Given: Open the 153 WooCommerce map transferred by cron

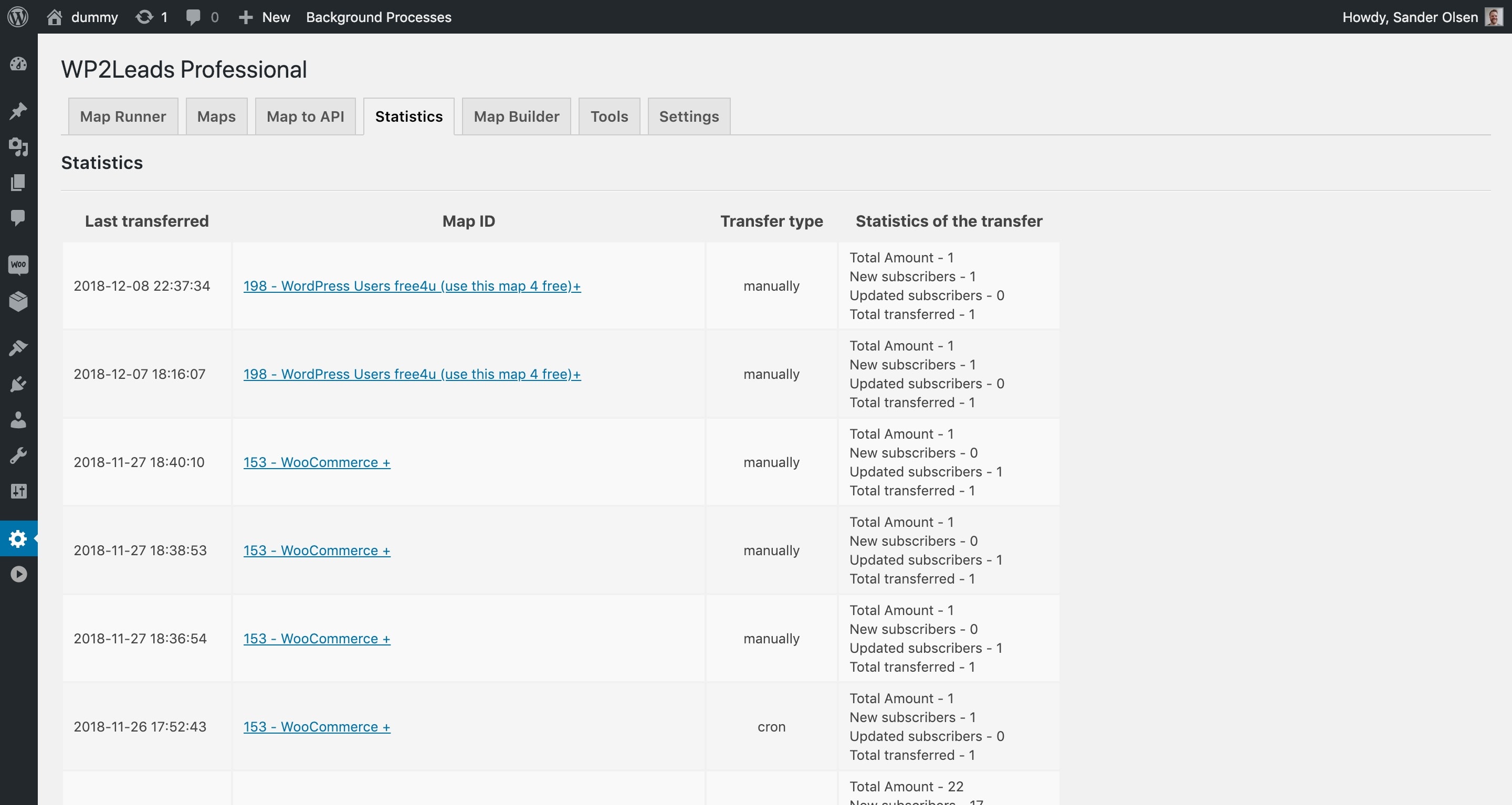Looking at the screenshot, I should click(317, 726).
